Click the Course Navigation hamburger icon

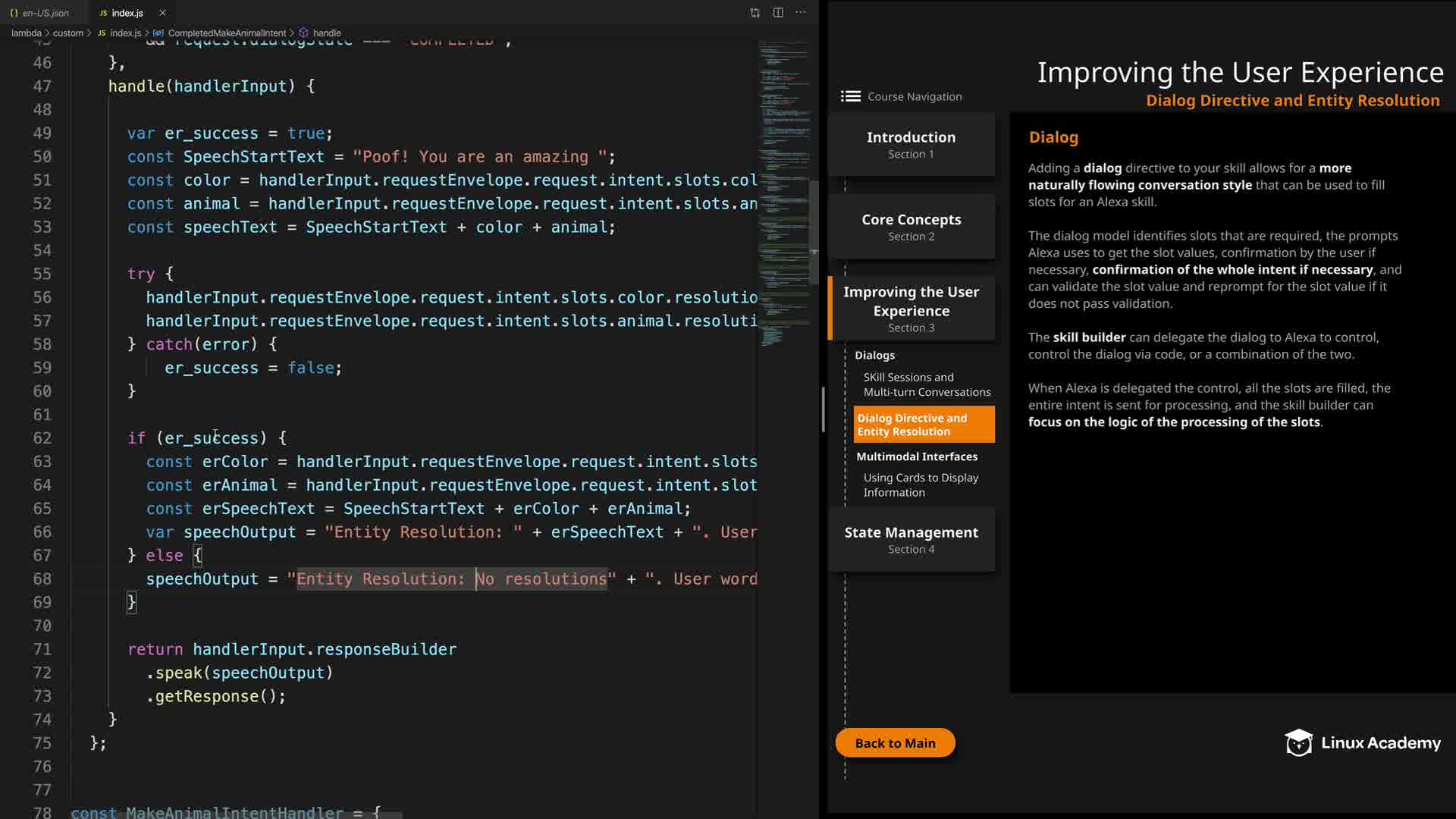850,96
